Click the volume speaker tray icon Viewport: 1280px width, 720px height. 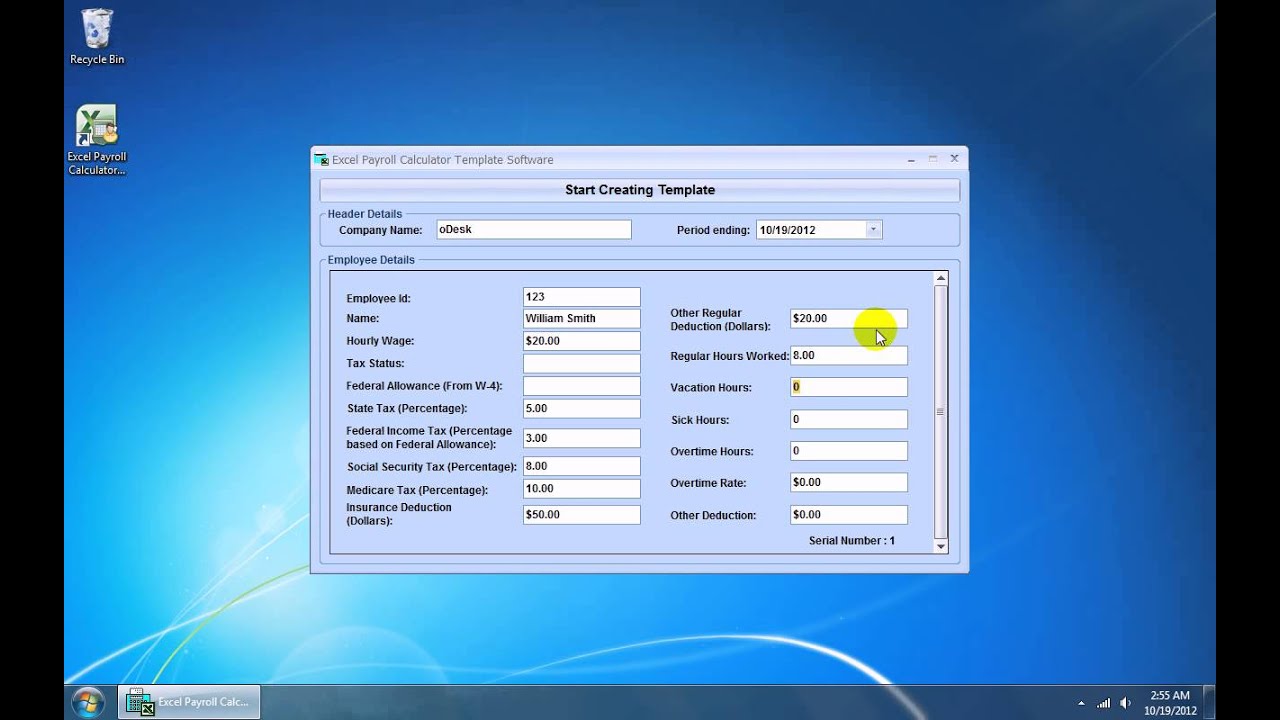(1126, 702)
